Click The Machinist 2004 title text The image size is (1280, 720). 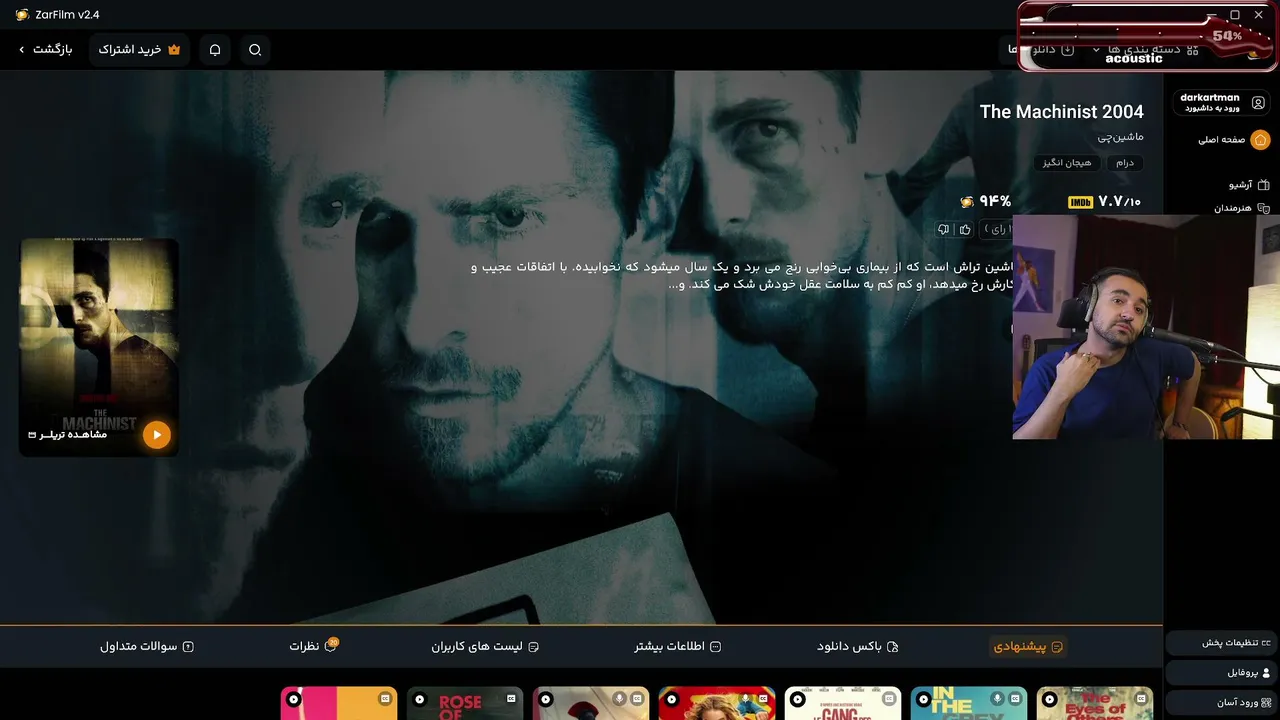(1061, 112)
